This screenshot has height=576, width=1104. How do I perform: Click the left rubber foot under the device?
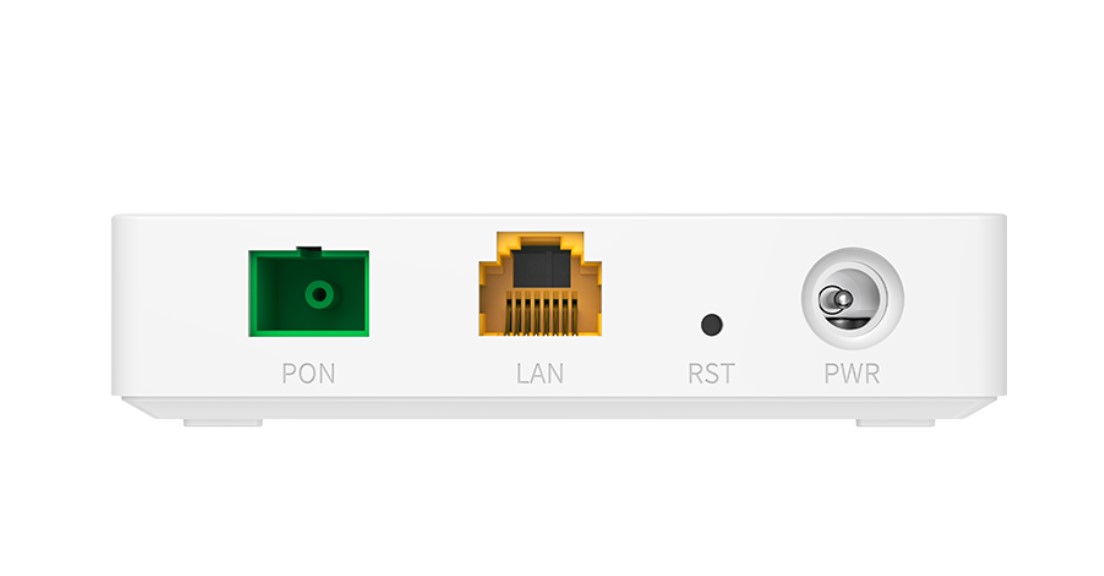pos(223,422)
